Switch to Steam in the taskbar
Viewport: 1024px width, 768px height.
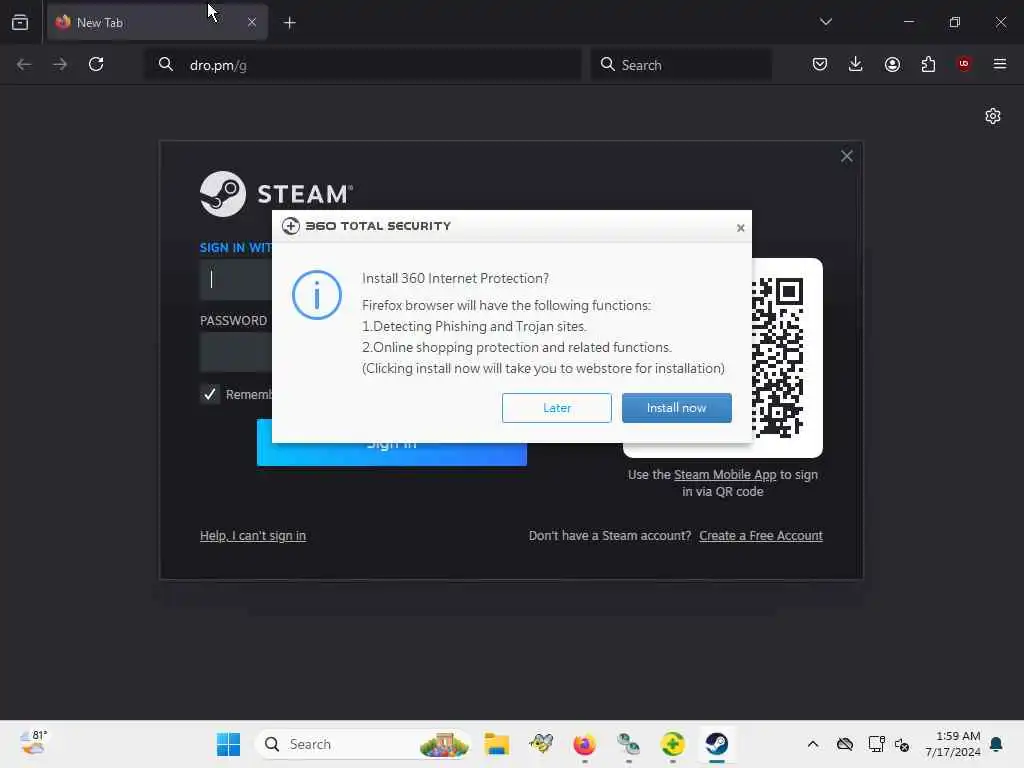click(716, 744)
